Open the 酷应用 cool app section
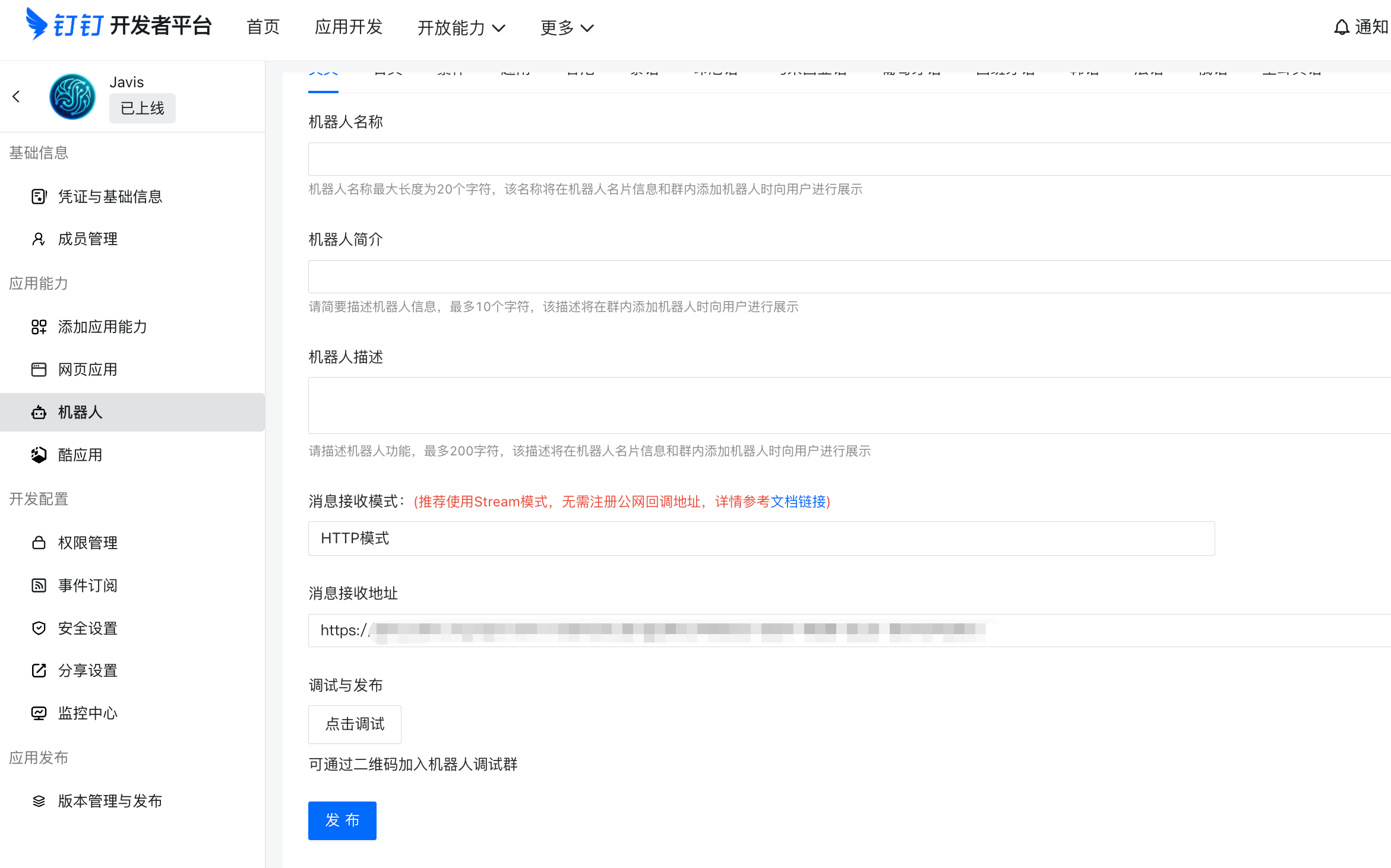 pyautogui.click(x=81, y=455)
